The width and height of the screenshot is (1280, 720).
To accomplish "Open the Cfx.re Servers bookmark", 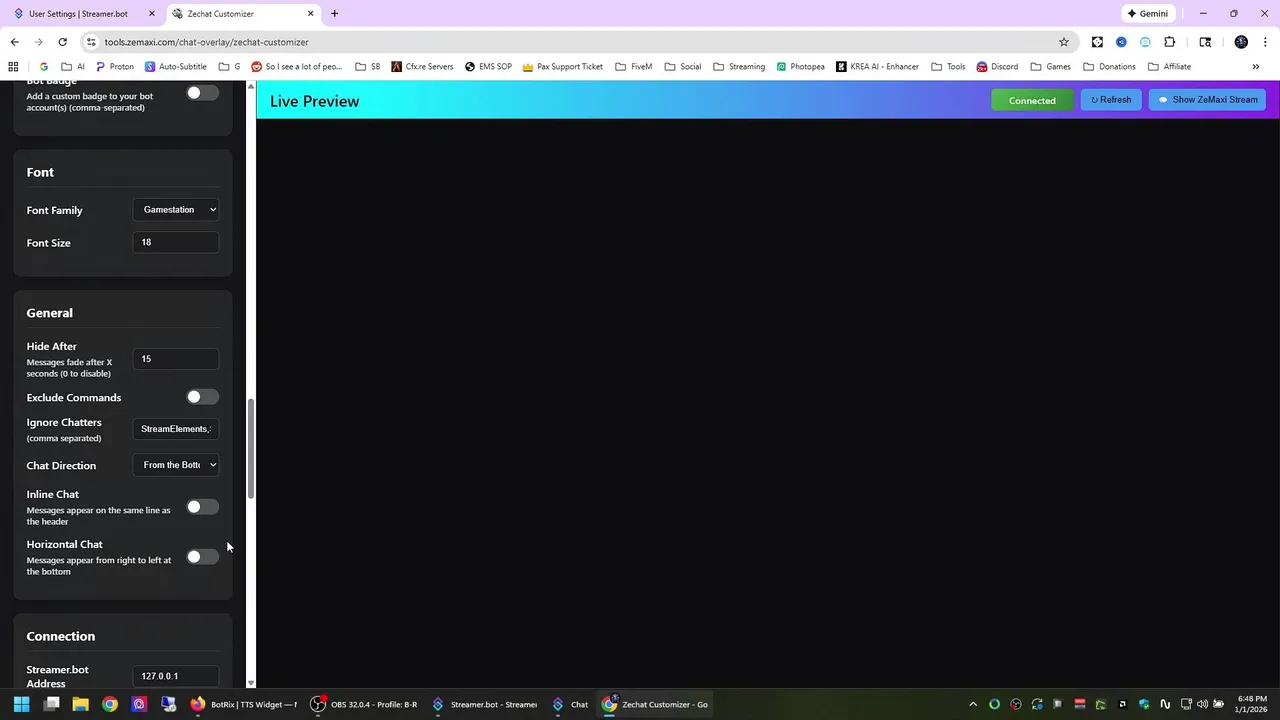I will tap(422, 67).
